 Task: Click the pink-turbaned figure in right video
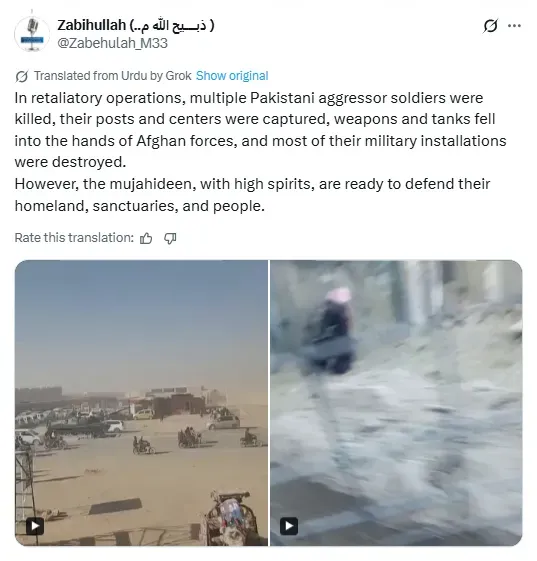(x=330, y=331)
